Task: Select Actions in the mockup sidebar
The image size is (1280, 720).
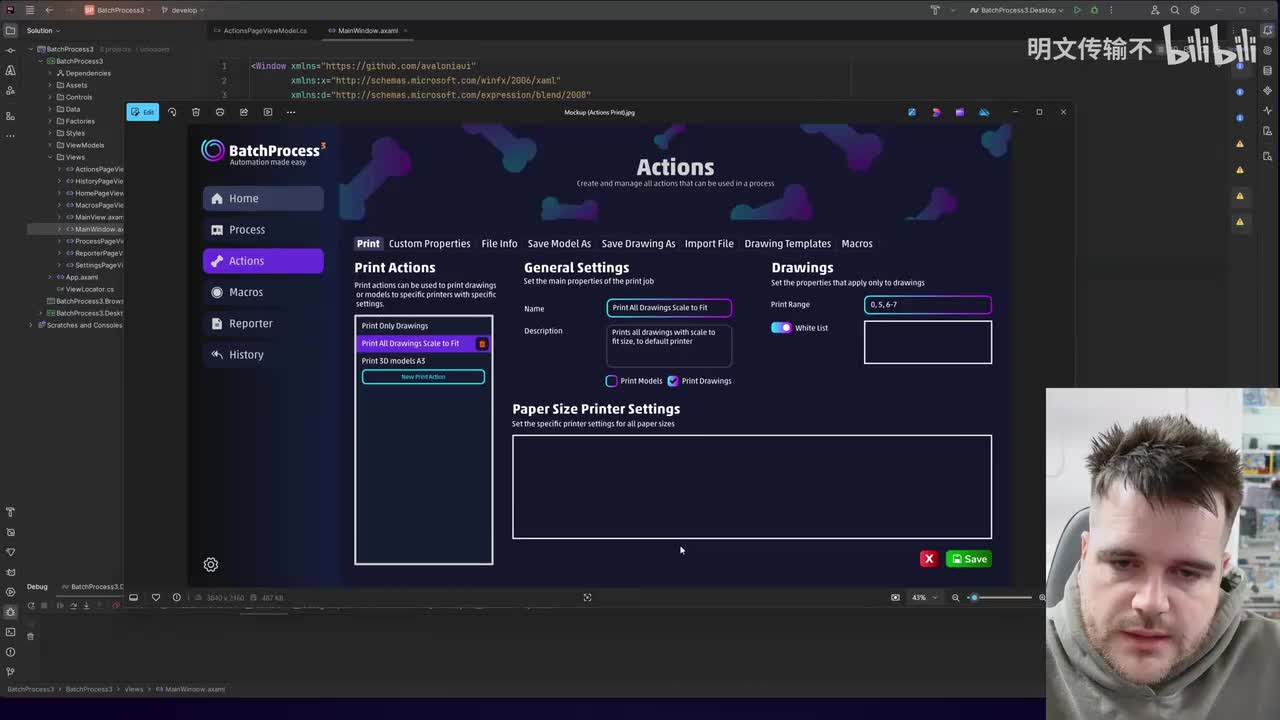Action: (x=263, y=261)
